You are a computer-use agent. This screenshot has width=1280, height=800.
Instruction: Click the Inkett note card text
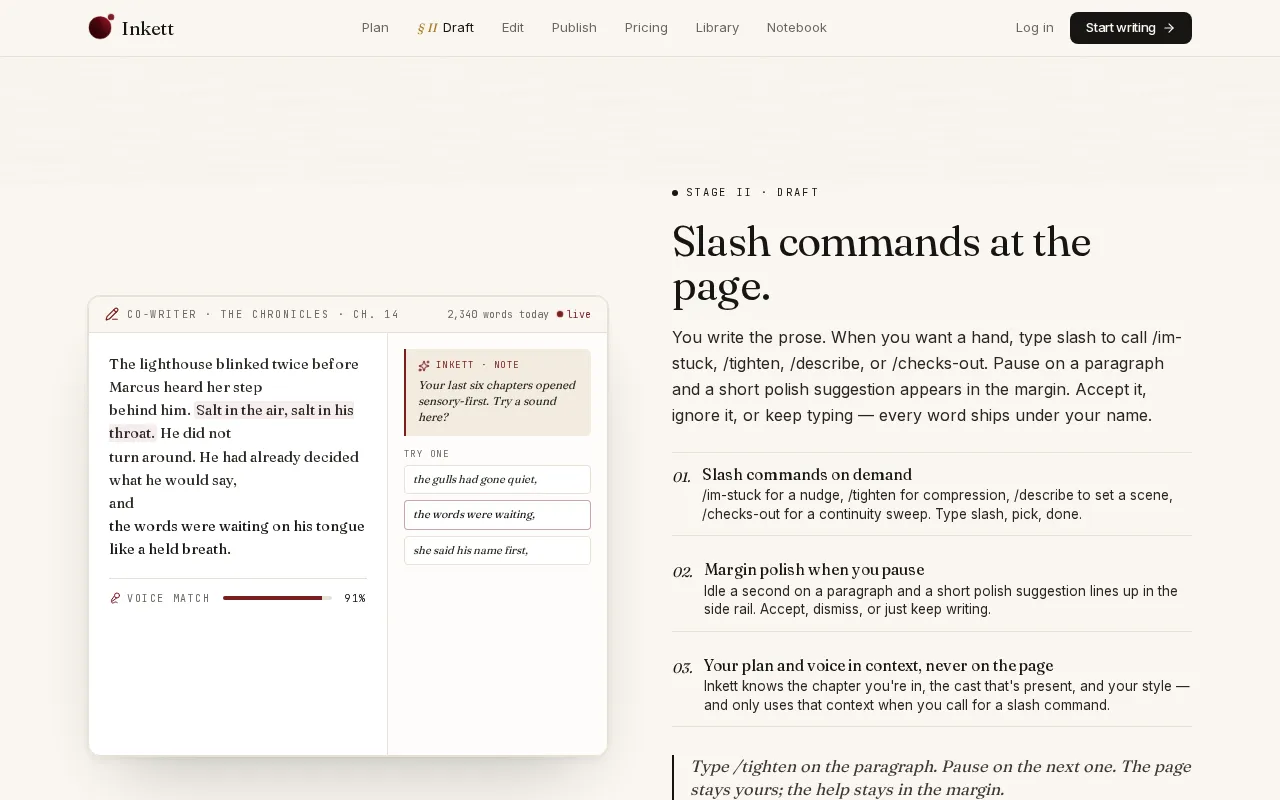[497, 401]
